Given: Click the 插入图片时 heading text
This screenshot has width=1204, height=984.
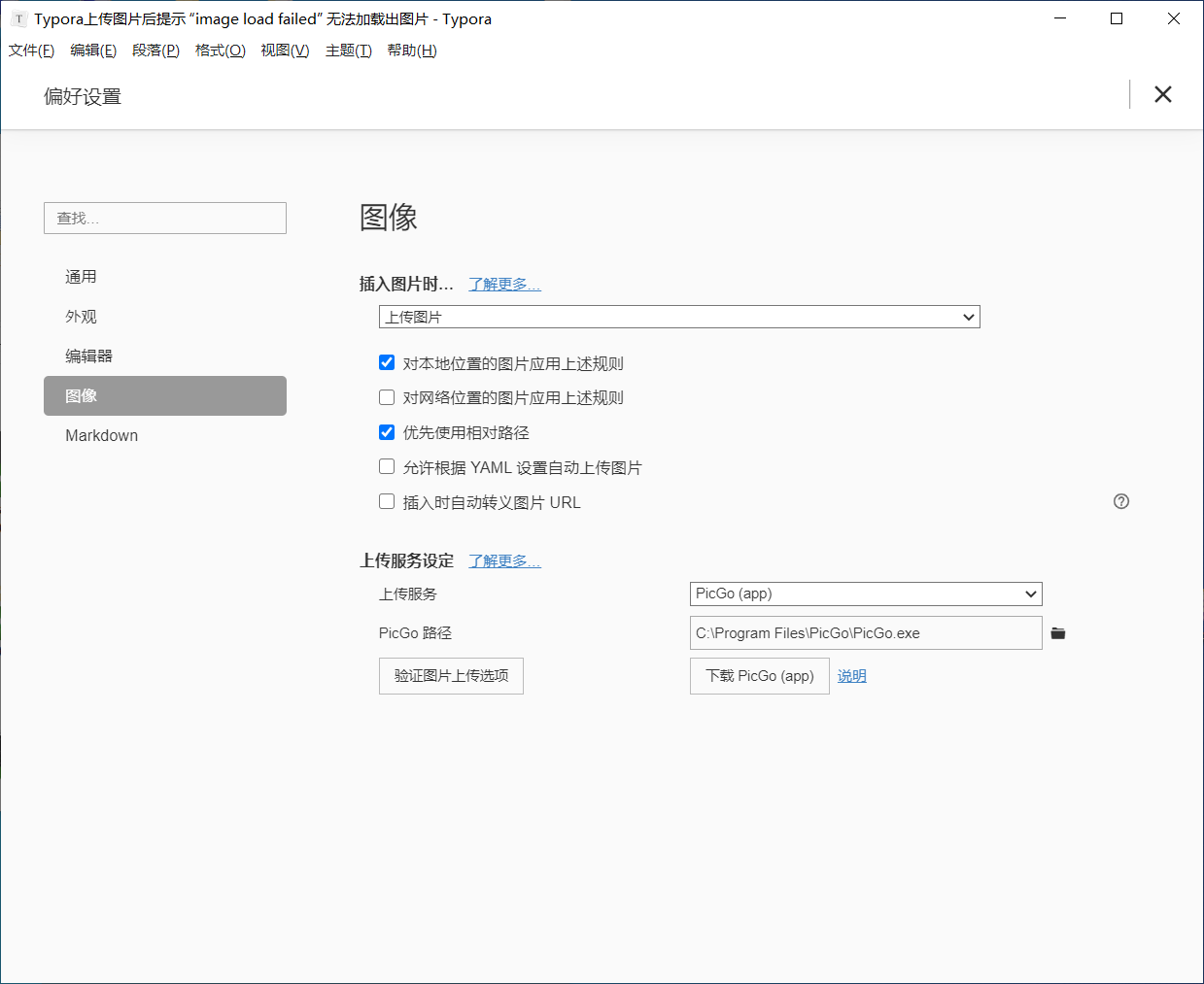Looking at the screenshot, I should pos(406,284).
